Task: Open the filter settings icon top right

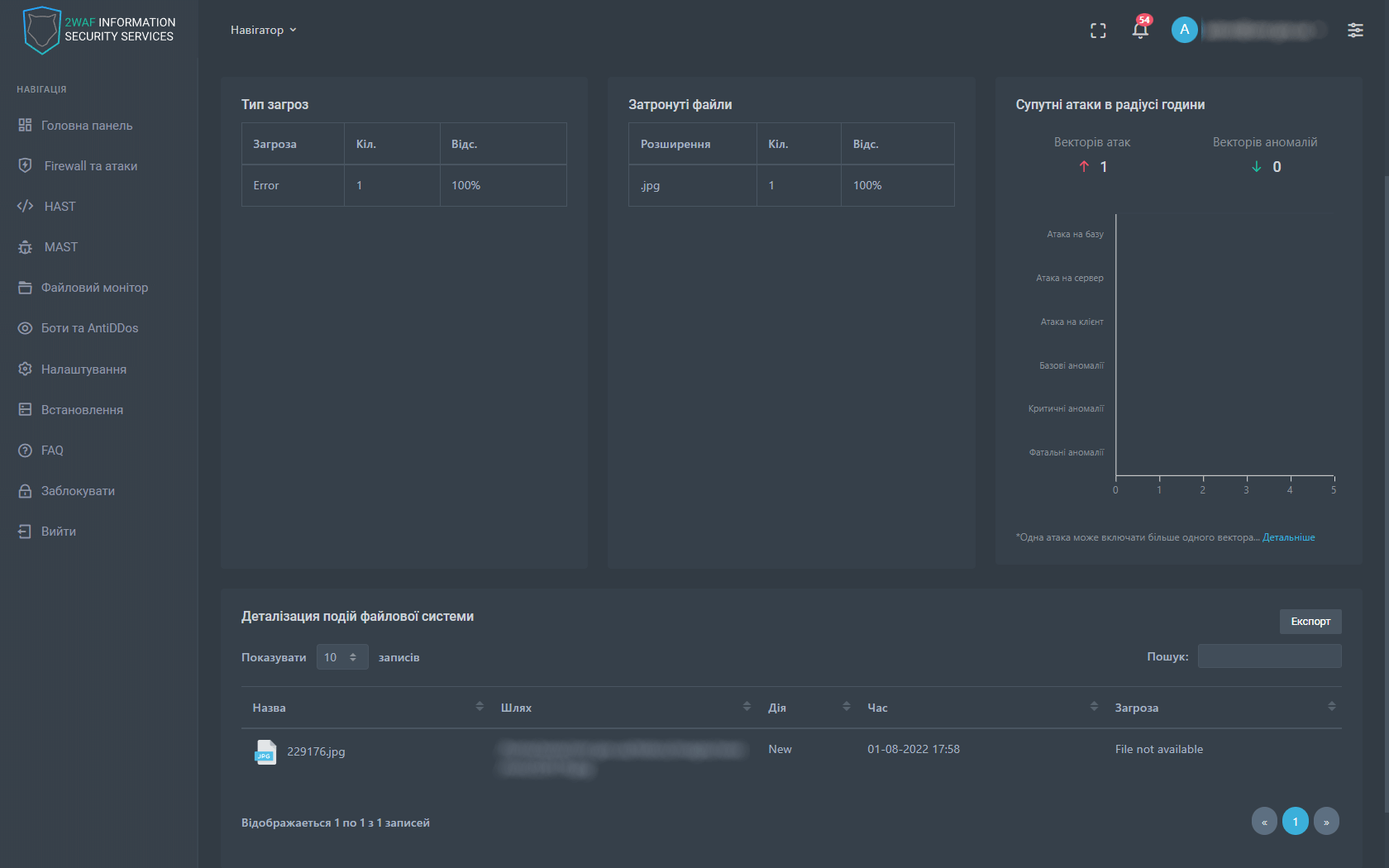Action: tap(1356, 30)
